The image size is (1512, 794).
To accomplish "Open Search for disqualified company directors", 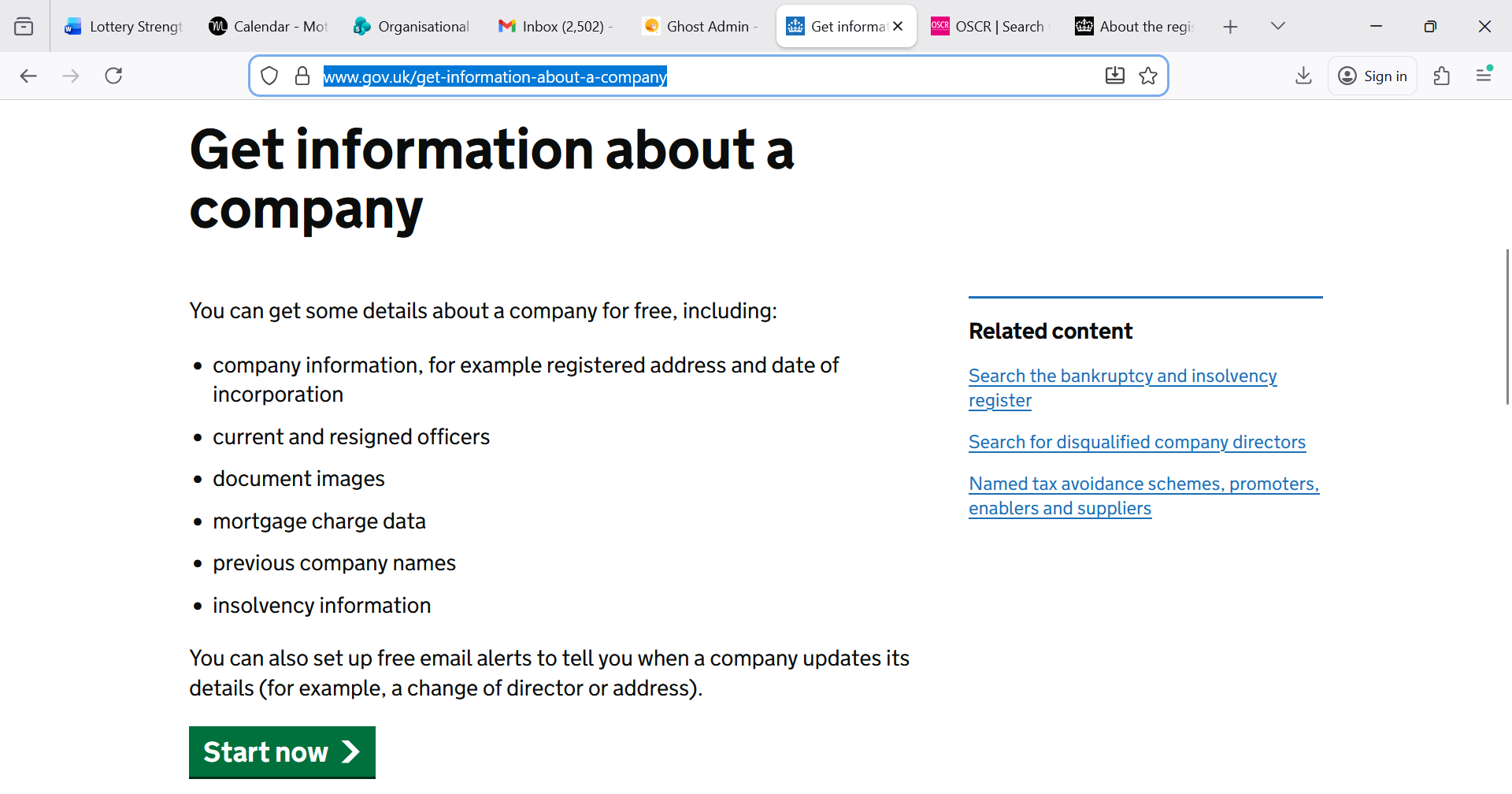I will click(x=1136, y=442).
